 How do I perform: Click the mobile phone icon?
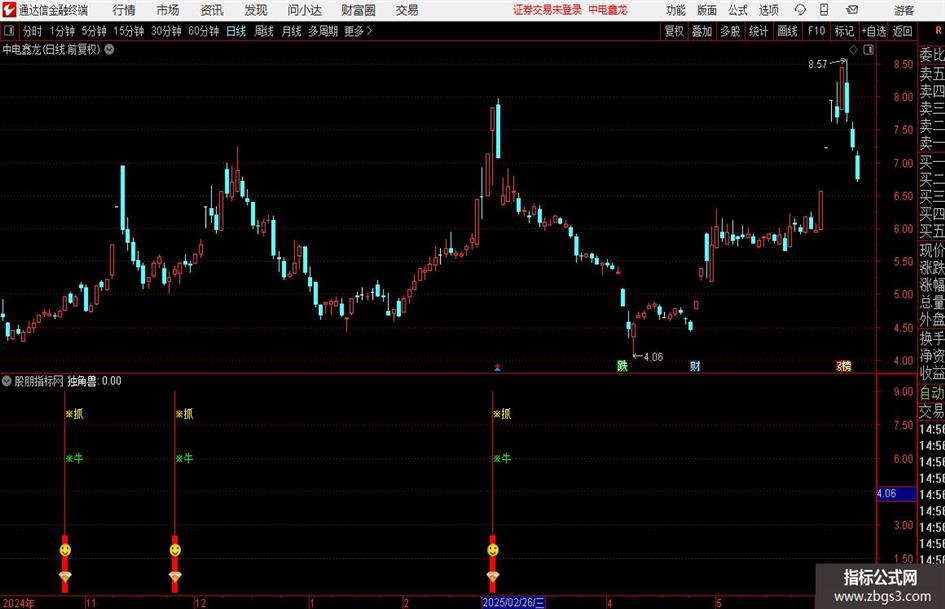(x=824, y=10)
